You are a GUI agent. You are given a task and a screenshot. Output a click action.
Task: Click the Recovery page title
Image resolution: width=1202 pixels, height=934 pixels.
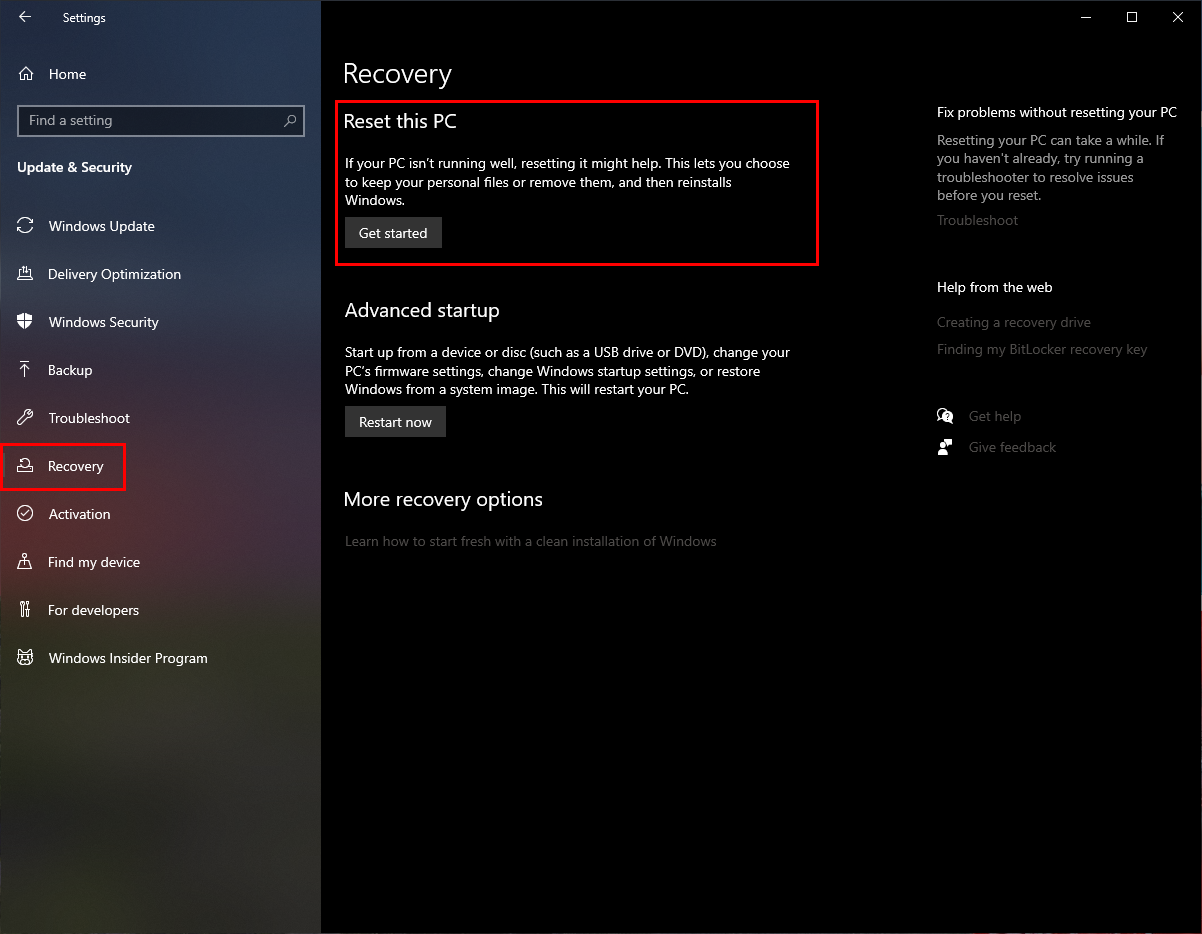click(x=397, y=74)
